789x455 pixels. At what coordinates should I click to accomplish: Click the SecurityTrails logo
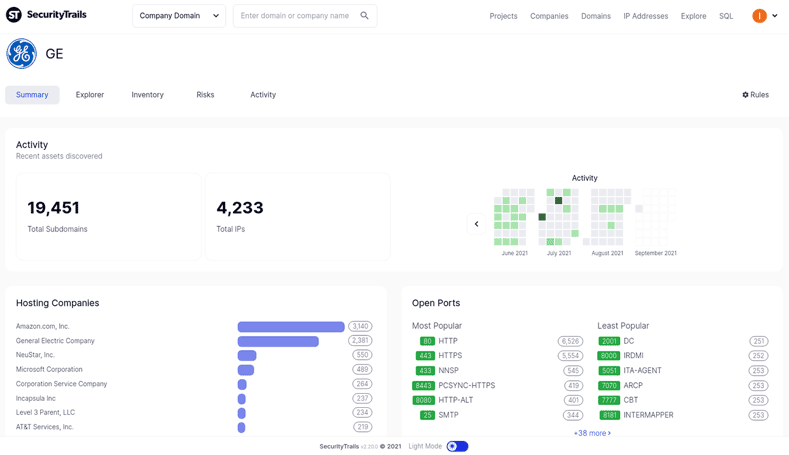pyautogui.click(x=46, y=15)
